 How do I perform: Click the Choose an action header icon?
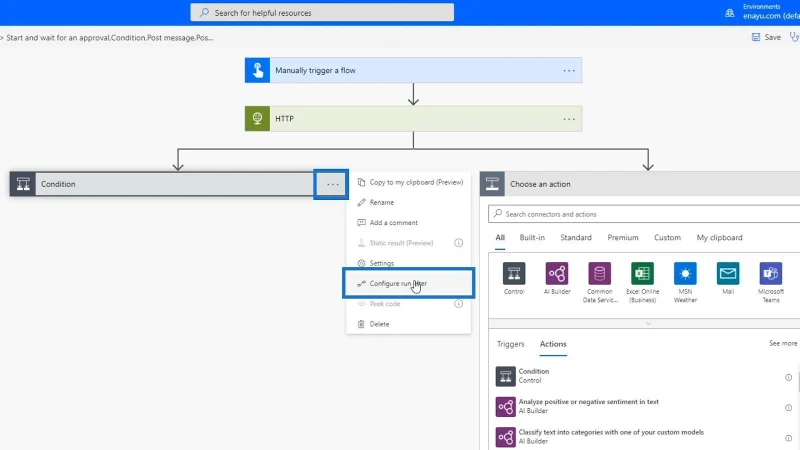point(492,184)
